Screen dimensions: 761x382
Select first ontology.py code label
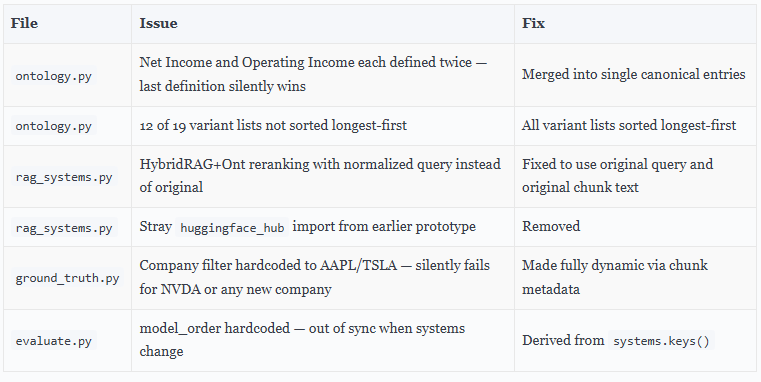(x=53, y=76)
